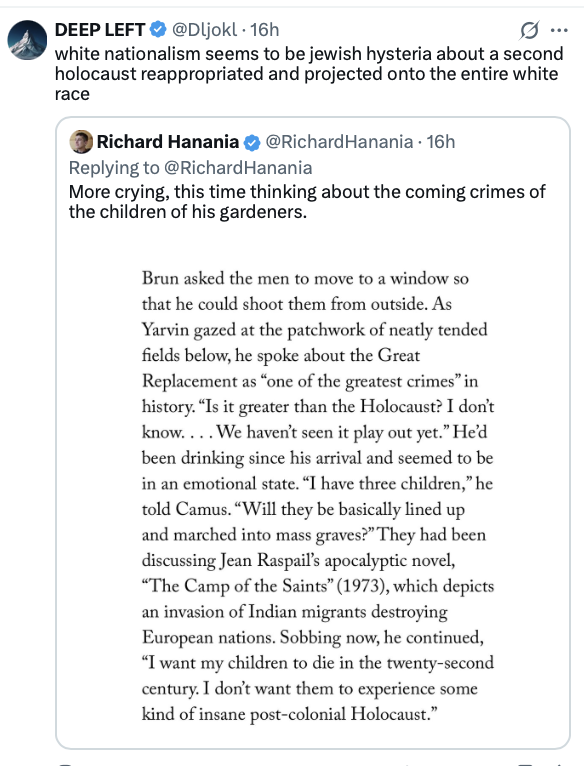Open DEEP LEFT's mountain profile avatar

tap(27, 40)
